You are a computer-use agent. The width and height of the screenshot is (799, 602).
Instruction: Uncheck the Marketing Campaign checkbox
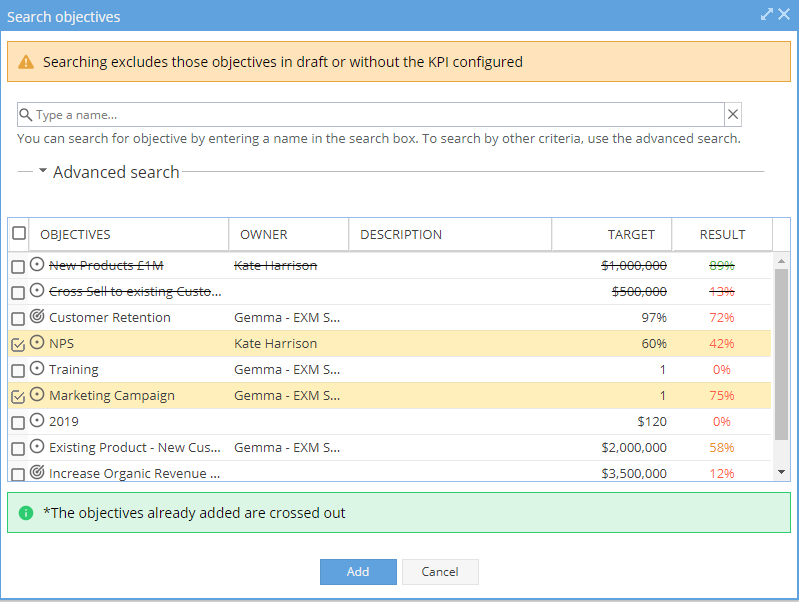tap(18, 397)
